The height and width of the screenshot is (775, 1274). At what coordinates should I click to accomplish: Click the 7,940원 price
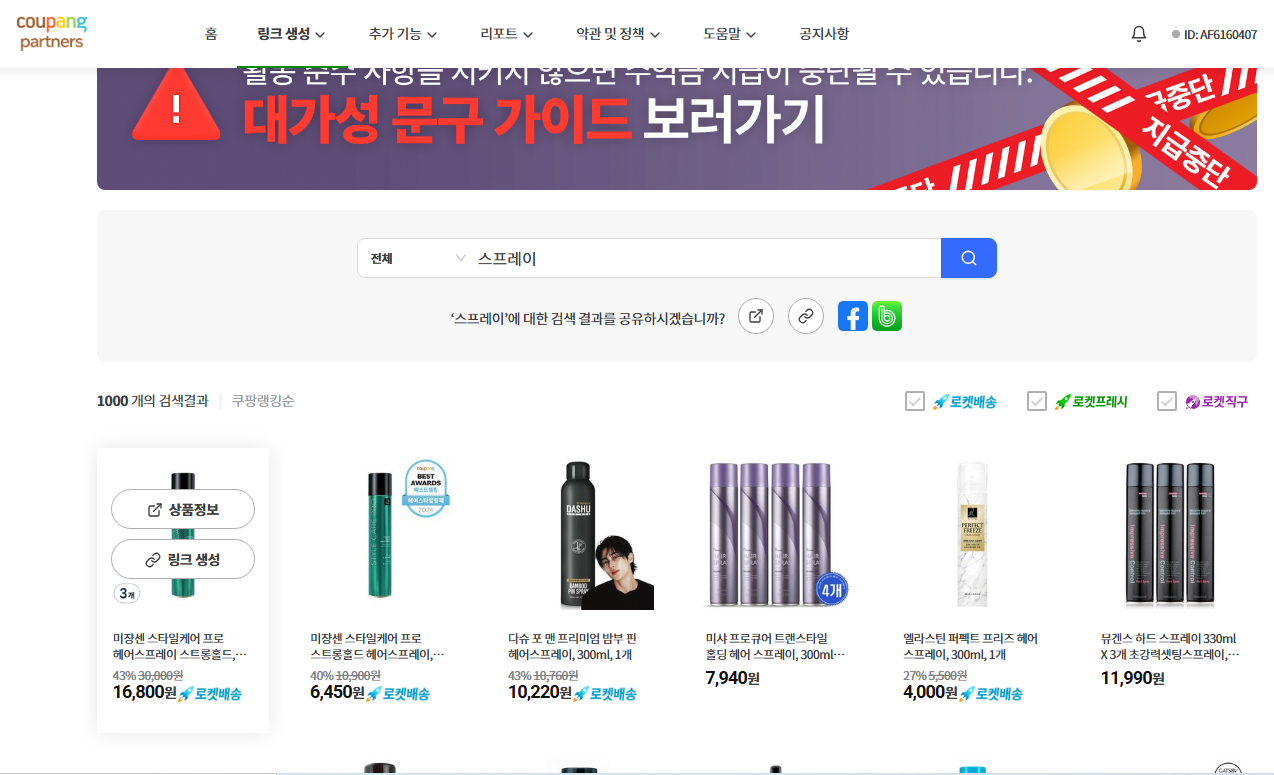(733, 678)
